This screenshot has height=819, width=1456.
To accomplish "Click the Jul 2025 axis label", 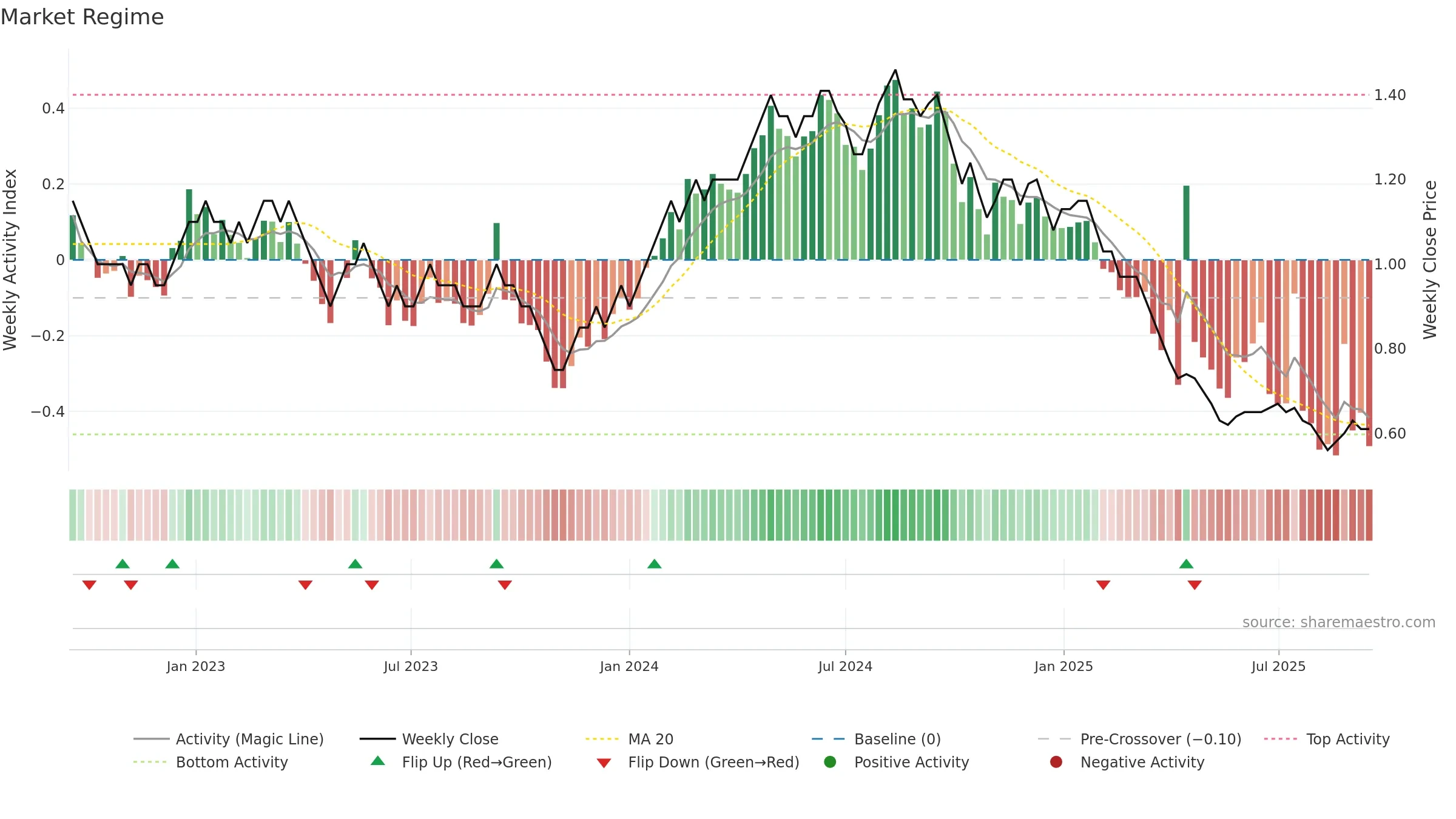I will (x=1278, y=666).
